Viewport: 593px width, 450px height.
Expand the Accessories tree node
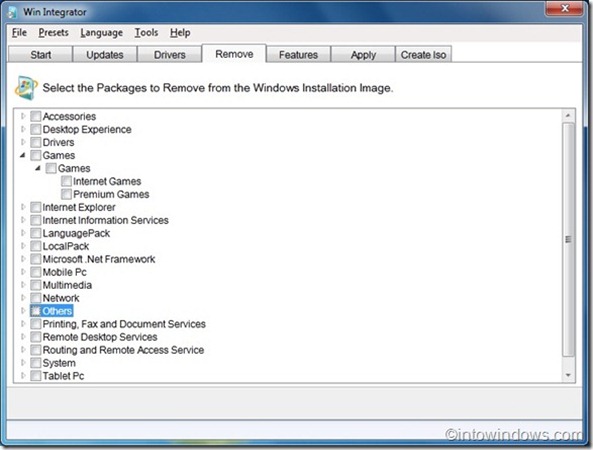(23, 116)
